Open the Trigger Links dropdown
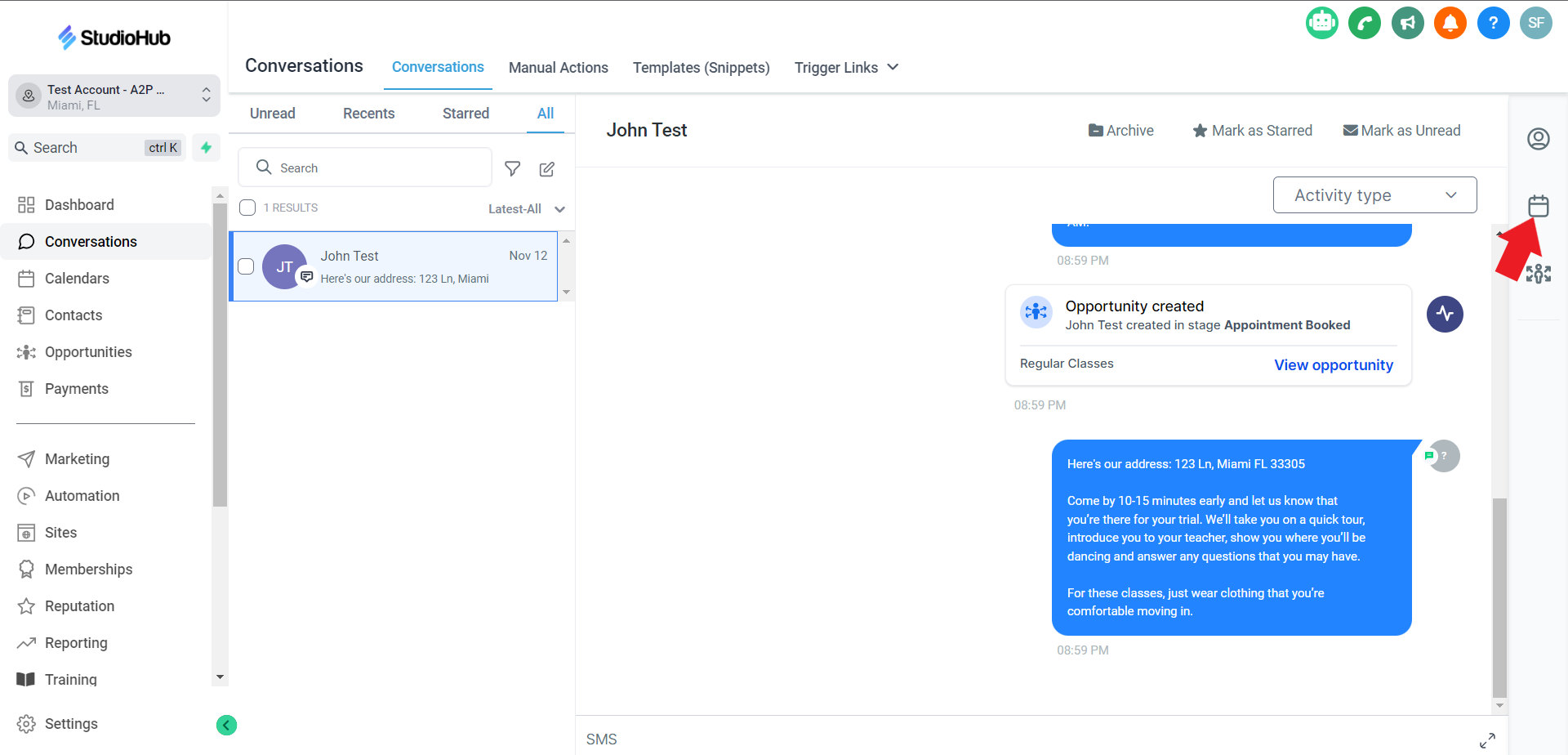This screenshot has width=1568, height=755. 846,68
